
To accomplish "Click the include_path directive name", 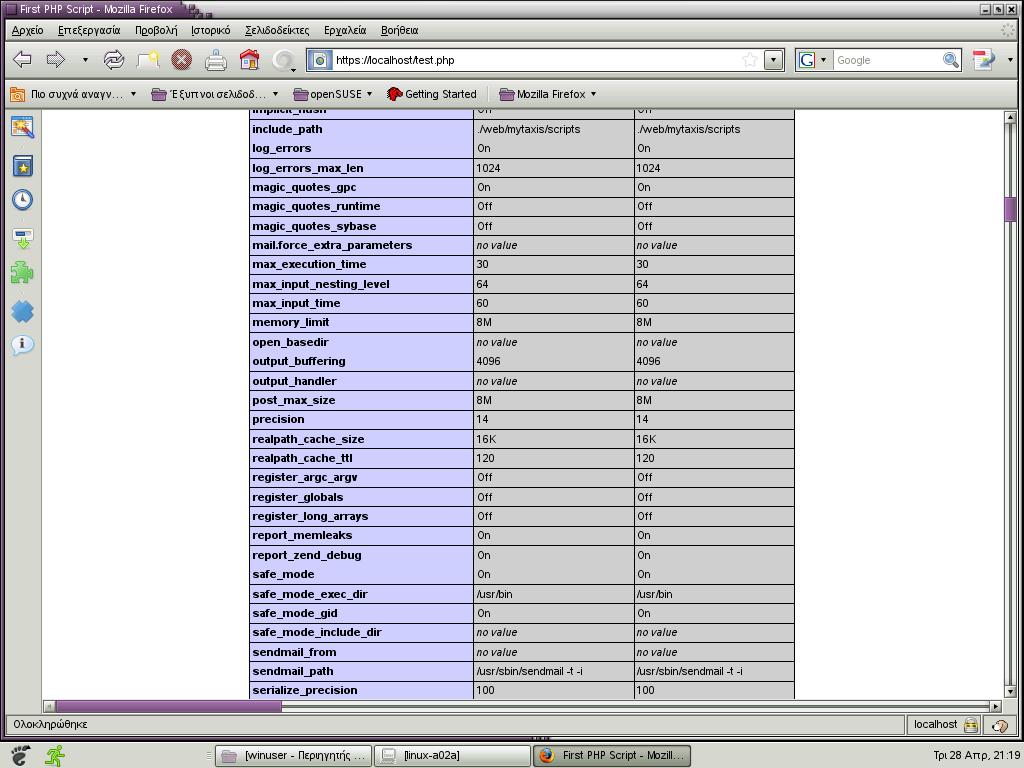I will (x=287, y=129).
